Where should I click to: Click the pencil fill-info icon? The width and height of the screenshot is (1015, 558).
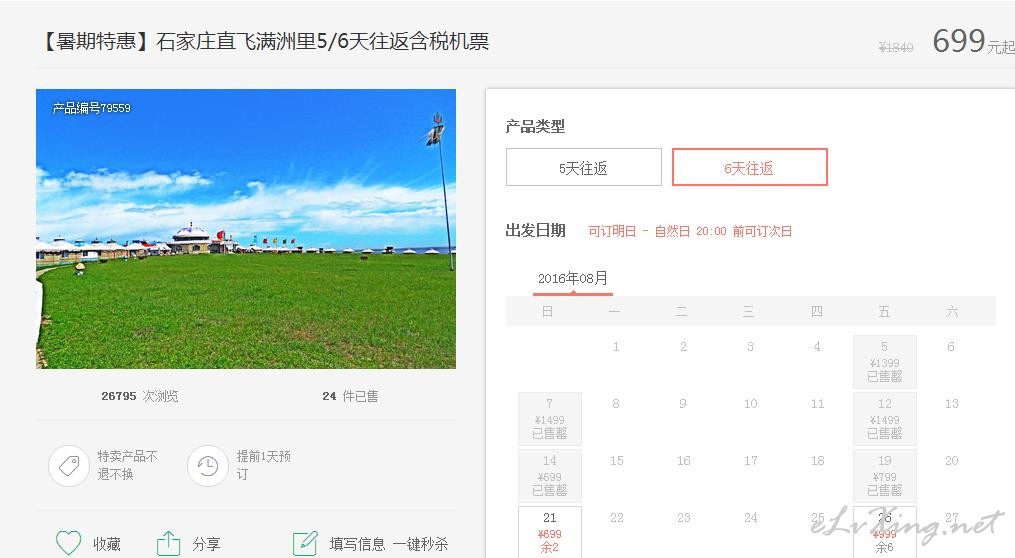pyautogui.click(x=305, y=543)
